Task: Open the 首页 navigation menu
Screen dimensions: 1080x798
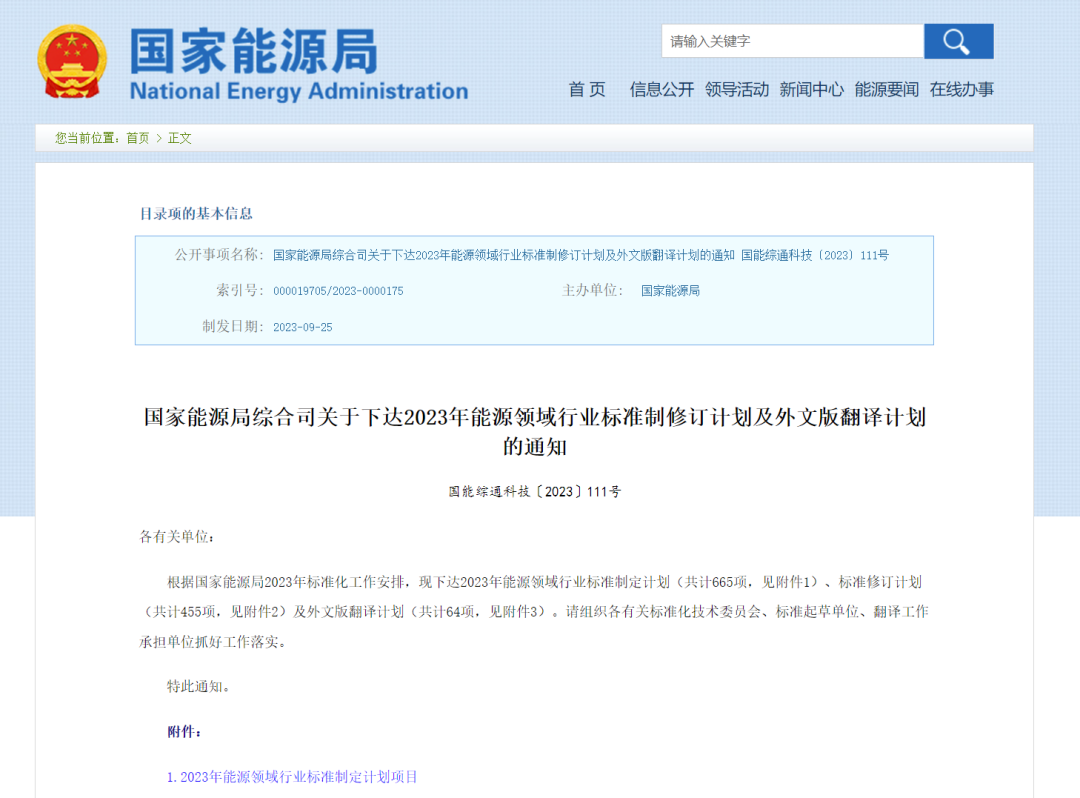Action: [x=587, y=90]
